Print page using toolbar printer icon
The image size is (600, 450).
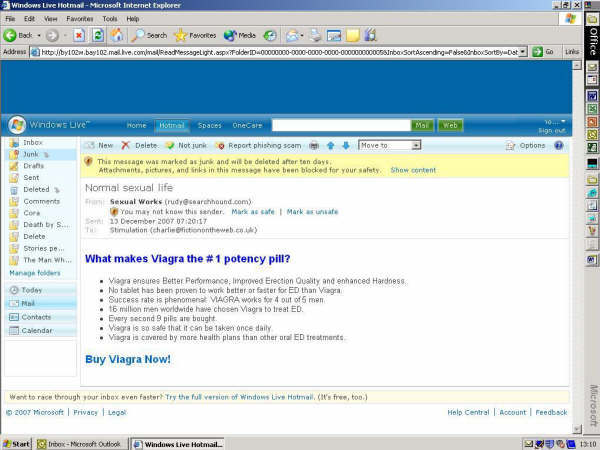315,36
